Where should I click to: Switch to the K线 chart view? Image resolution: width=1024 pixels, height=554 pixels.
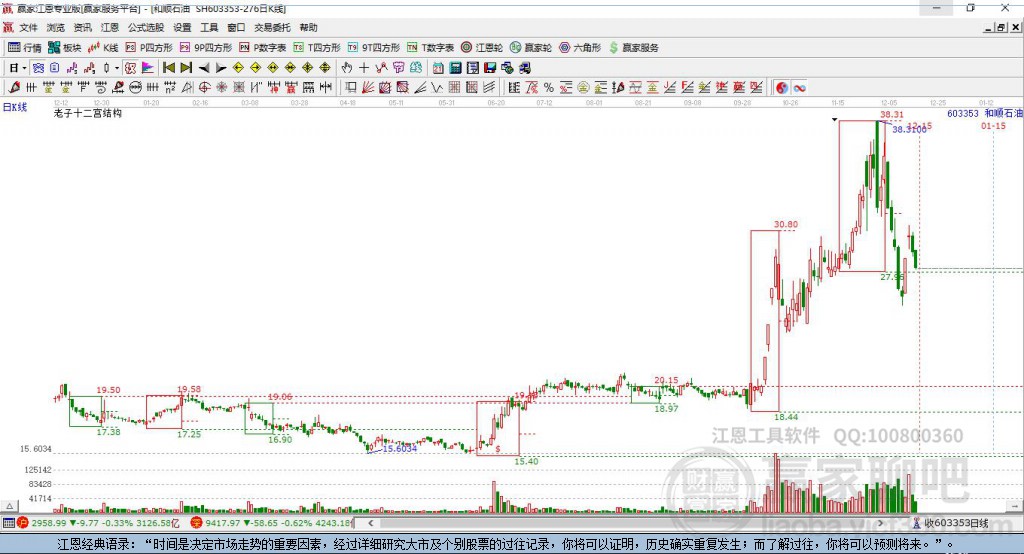pos(103,48)
